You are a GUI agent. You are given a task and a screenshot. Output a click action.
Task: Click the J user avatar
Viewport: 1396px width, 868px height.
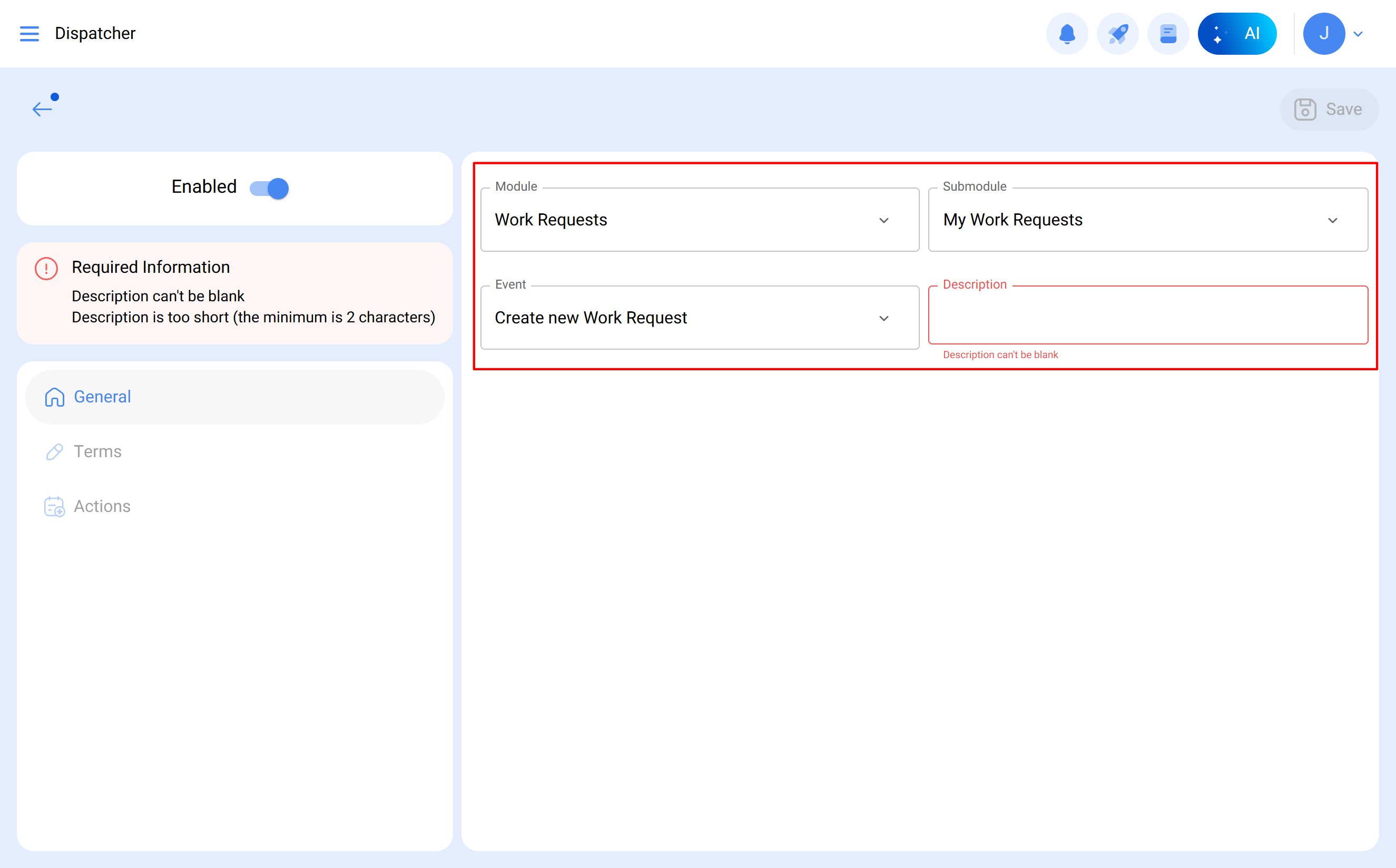(x=1323, y=34)
